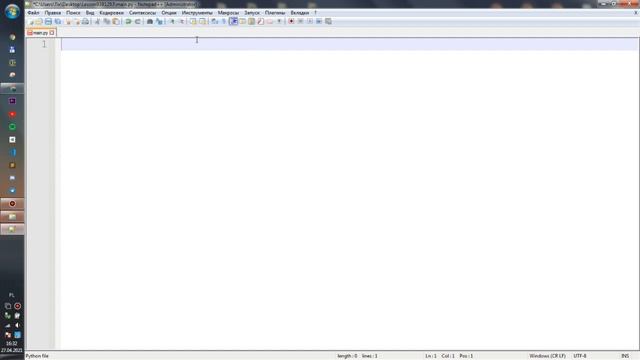
Task: Click the taskbar clock showing 16:32
Action: pos(11,344)
